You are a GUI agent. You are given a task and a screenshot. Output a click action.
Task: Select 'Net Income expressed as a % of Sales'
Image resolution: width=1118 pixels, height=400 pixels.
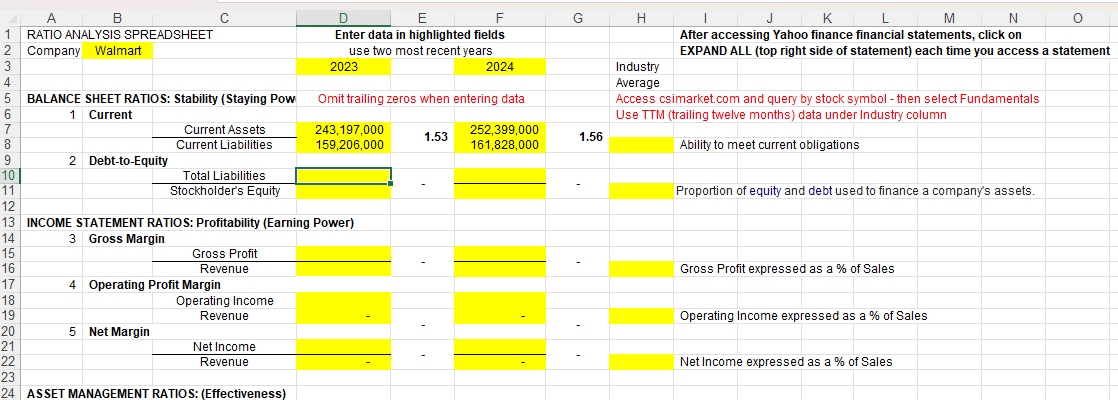click(786, 362)
